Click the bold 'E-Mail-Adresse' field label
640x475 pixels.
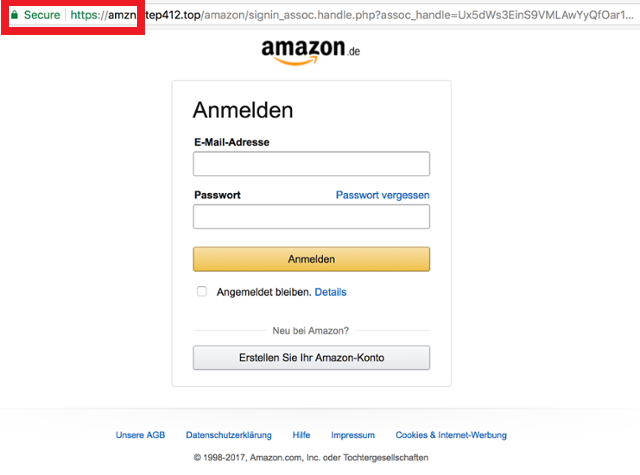231,142
